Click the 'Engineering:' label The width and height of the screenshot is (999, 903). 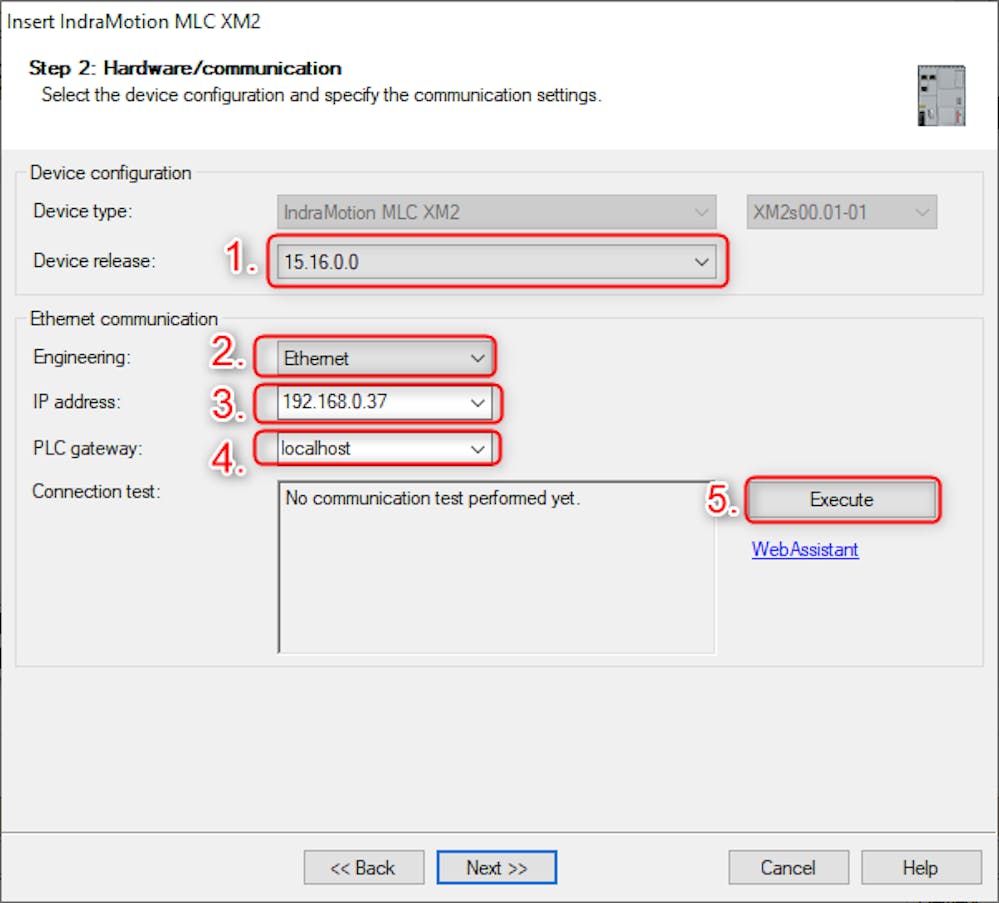[x=82, y=357]
